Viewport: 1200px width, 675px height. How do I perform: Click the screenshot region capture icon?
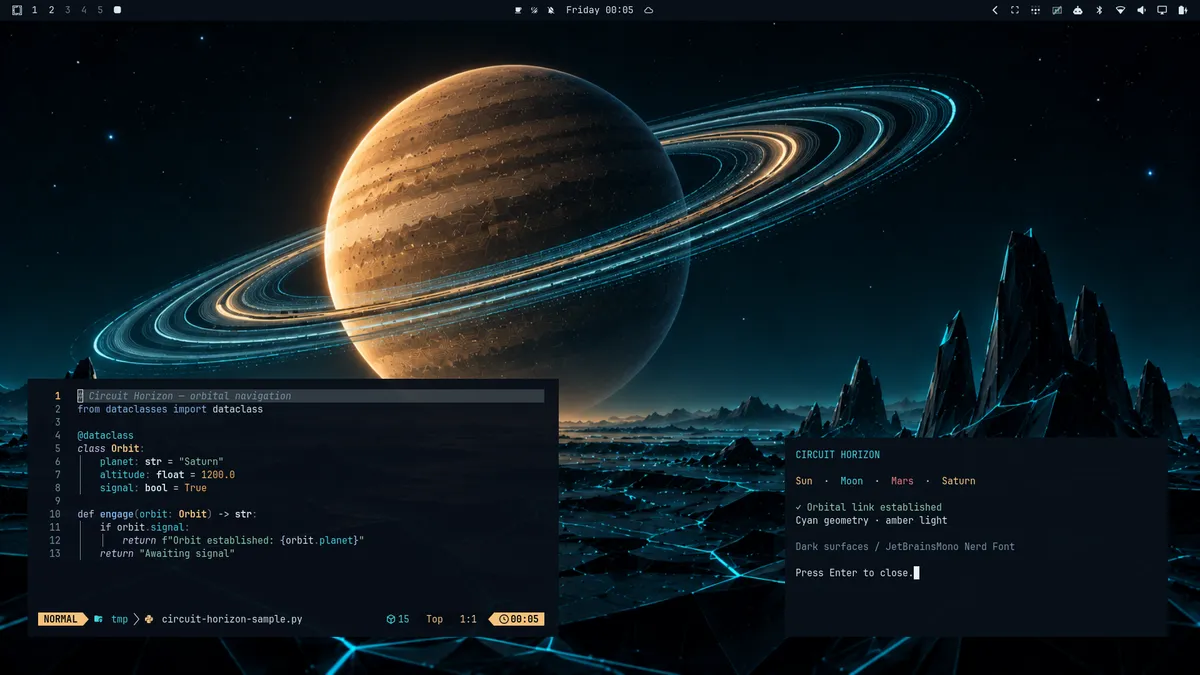point(1015,10)
